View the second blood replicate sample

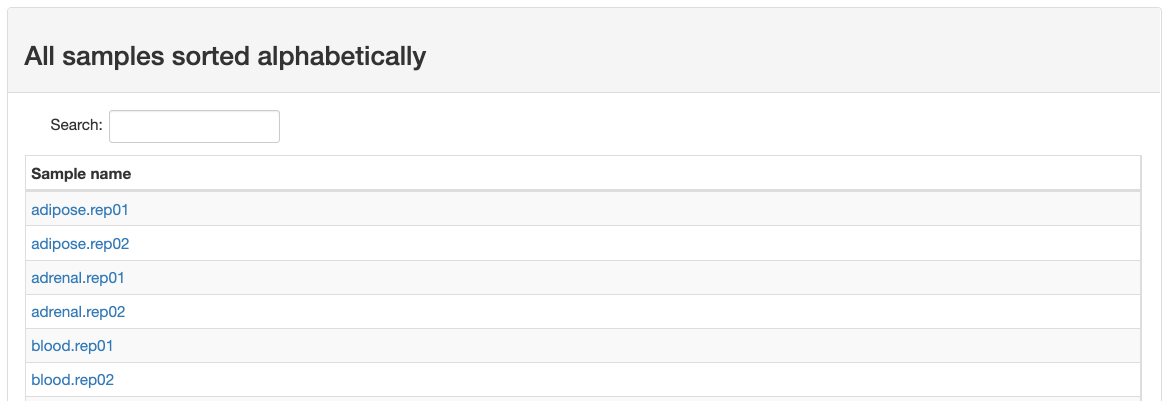(73, 380)
